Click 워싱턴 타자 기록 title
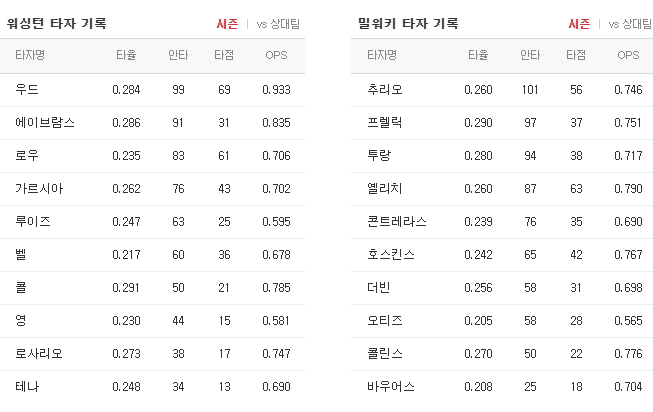This screenshot has height=412, width=653. [x=57, y=23]
